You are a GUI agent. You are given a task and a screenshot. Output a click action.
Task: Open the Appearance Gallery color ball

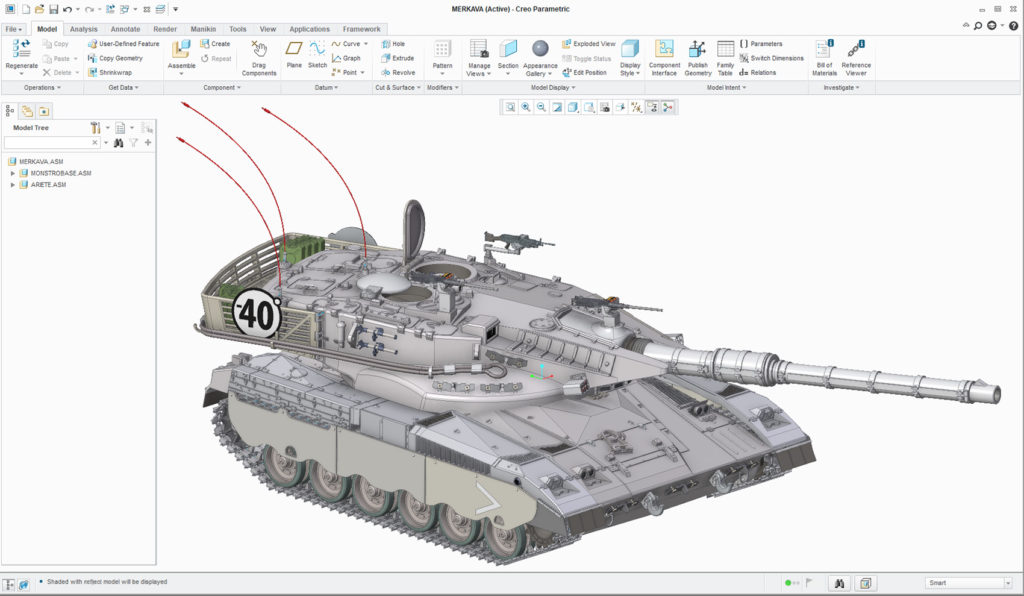click(x=539, y=50)
